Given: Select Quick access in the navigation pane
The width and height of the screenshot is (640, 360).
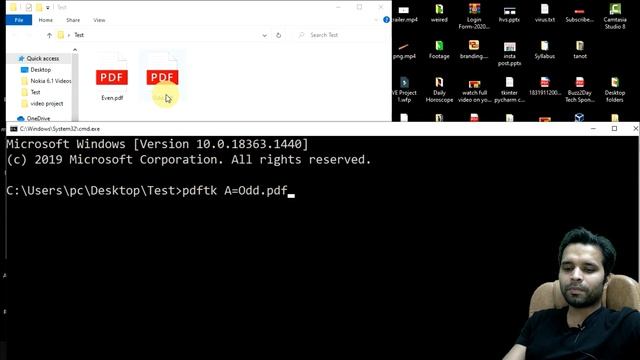Looking at the screenshot, I should tap(42, 59).
